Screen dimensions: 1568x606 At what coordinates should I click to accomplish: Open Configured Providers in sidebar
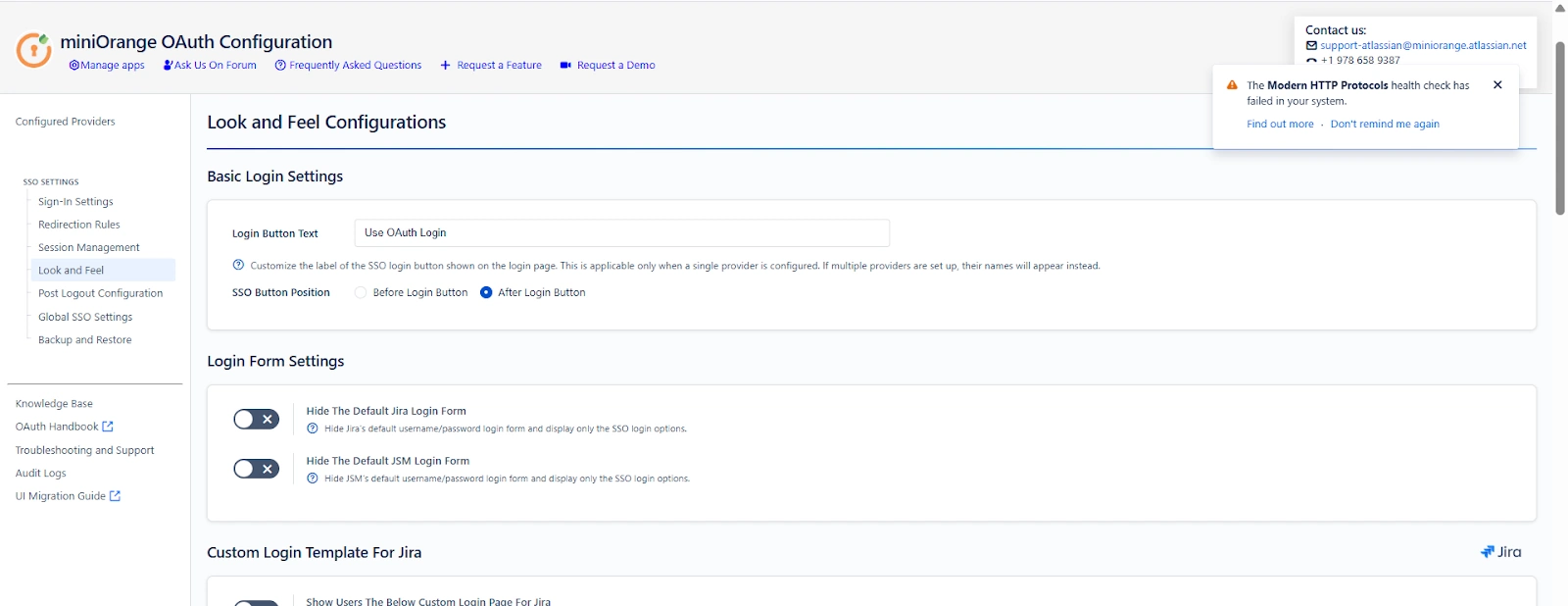[x=66, y=122]
